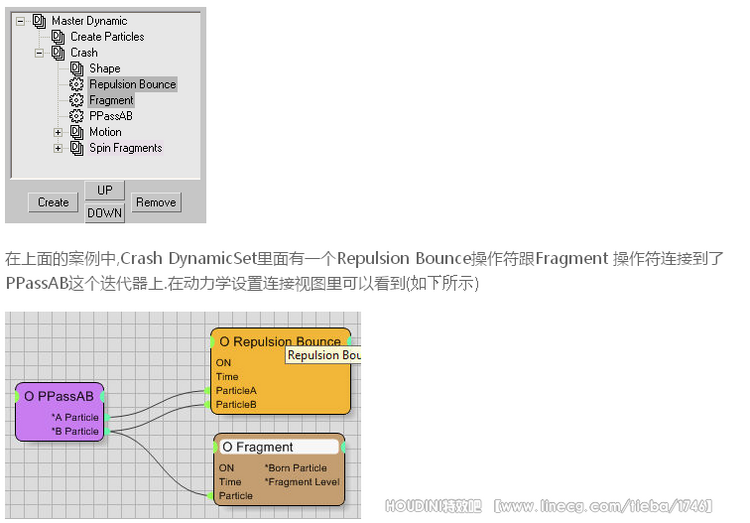Click Time label in Repulsion Bounce node
Screen dimensions: 750x523
227,377
